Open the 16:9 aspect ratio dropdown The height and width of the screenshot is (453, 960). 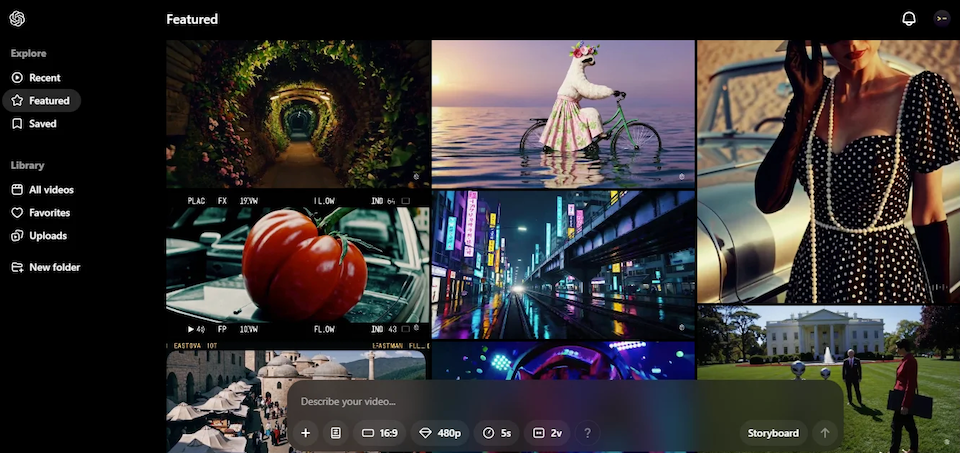[x=380, y=433]
